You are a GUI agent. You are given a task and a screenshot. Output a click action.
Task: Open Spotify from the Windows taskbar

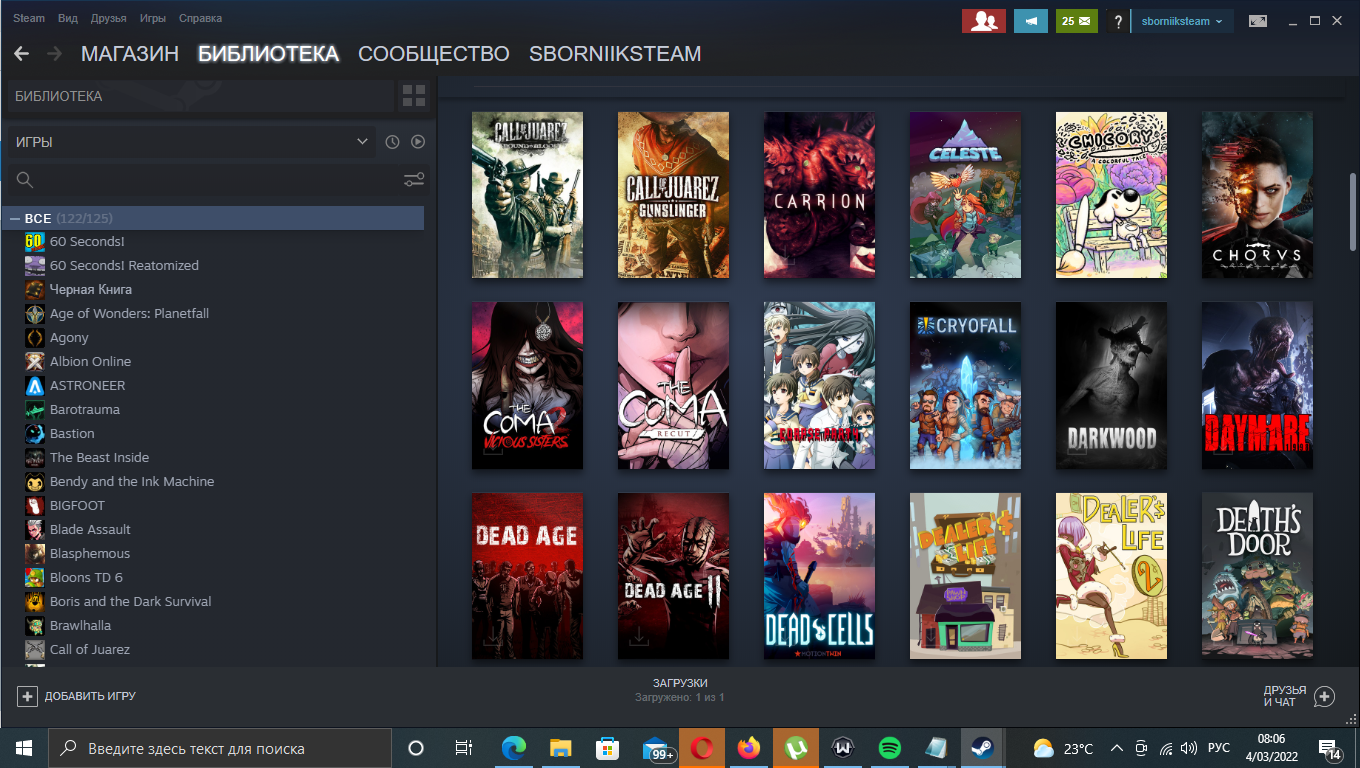pos(889,748)
